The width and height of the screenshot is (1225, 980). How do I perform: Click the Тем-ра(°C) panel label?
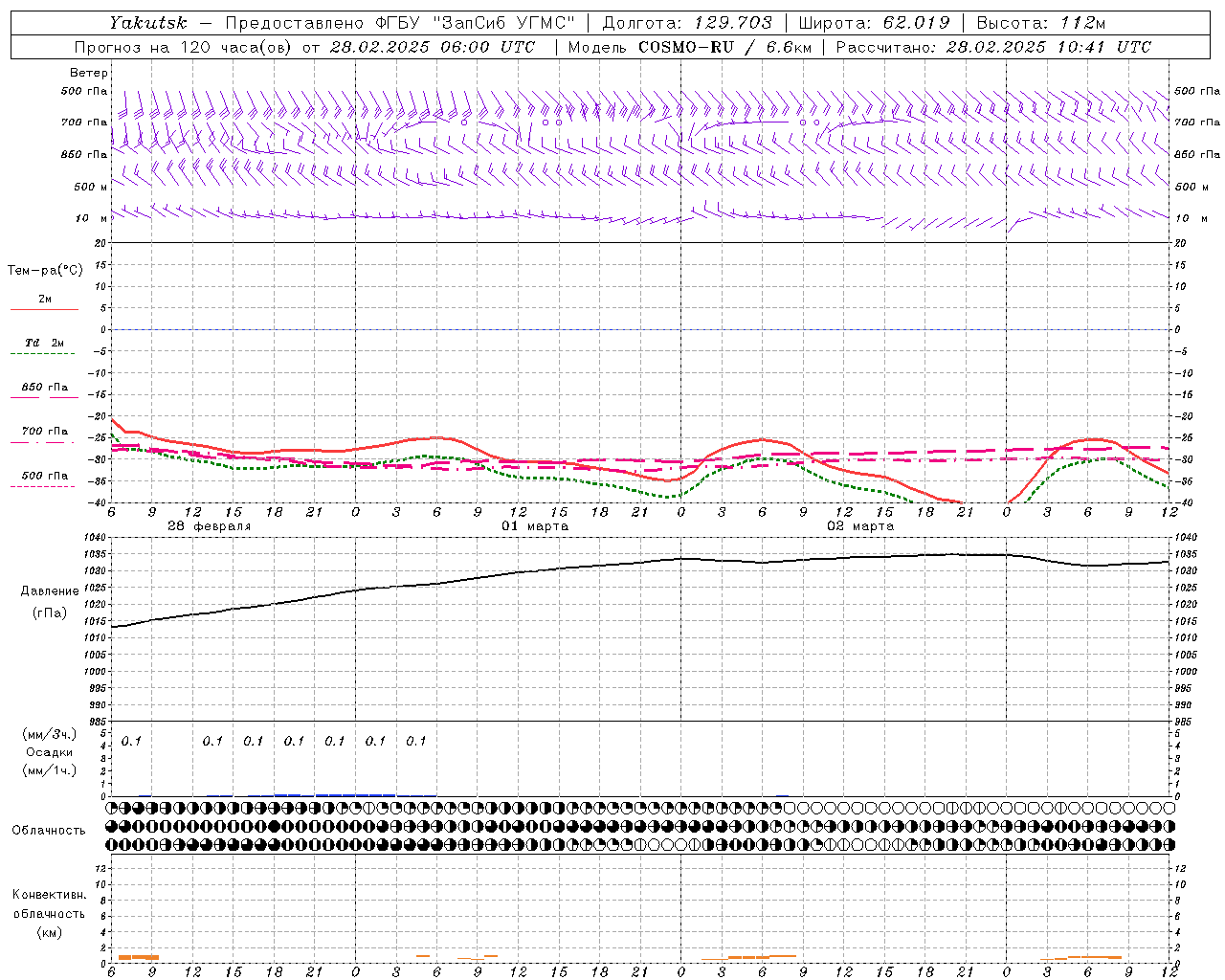[45, 270]
